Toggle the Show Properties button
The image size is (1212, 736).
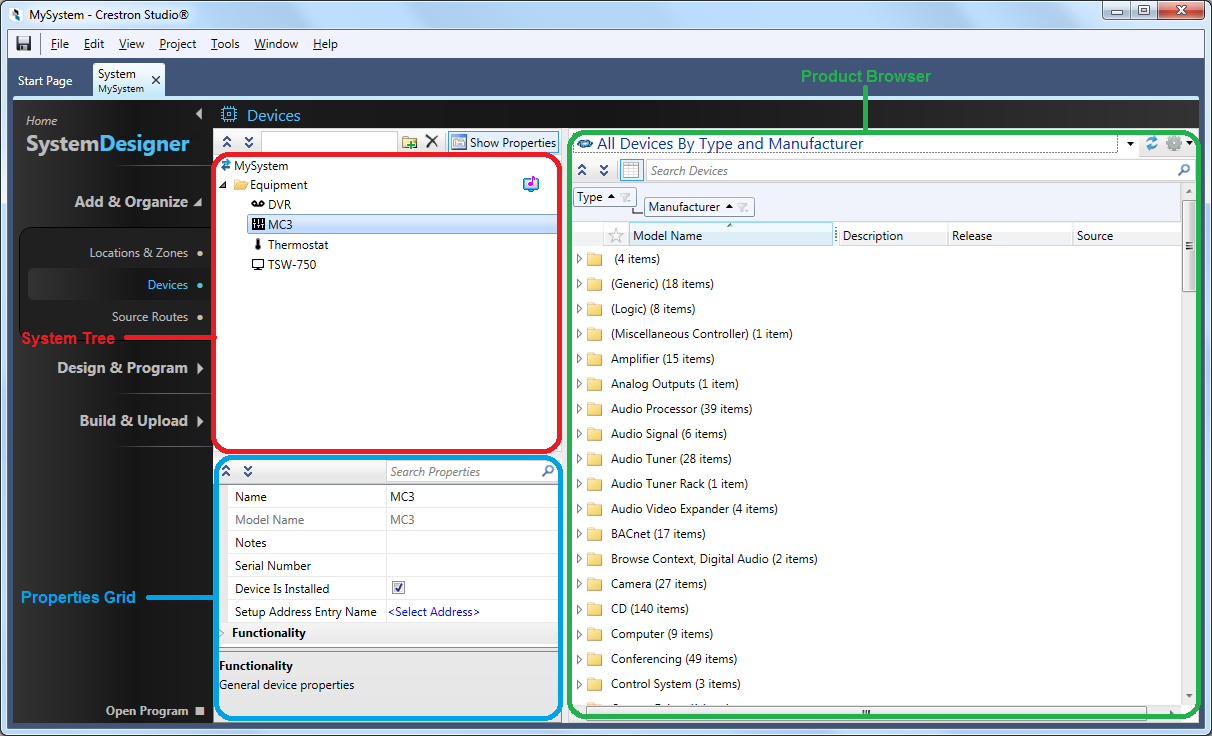coord(503,142)
